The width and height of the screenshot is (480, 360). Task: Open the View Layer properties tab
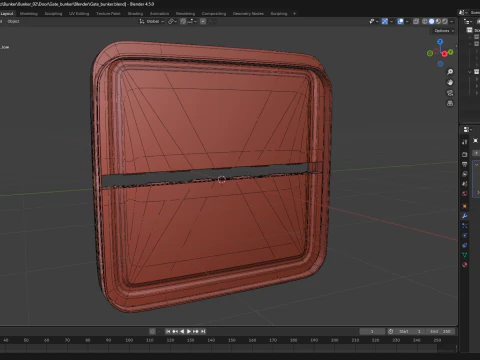[x=465, y=174]
